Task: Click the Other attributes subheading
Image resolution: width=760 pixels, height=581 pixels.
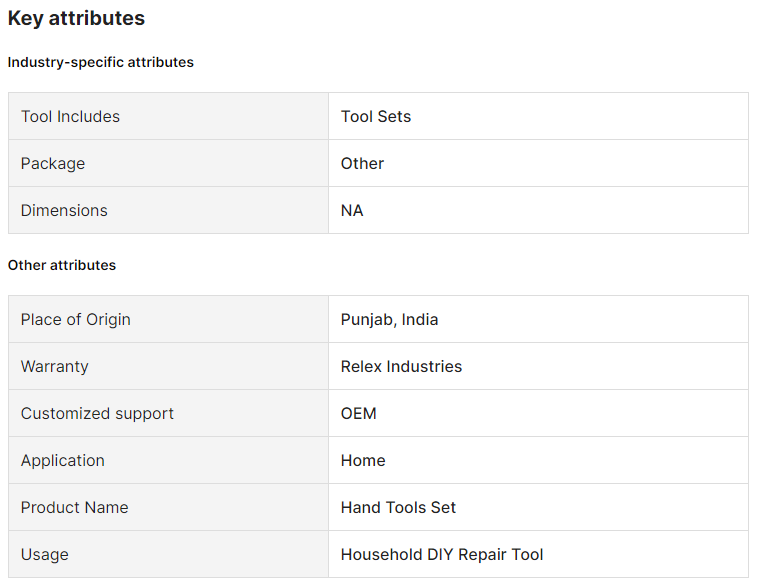Action: coord(62,265)
